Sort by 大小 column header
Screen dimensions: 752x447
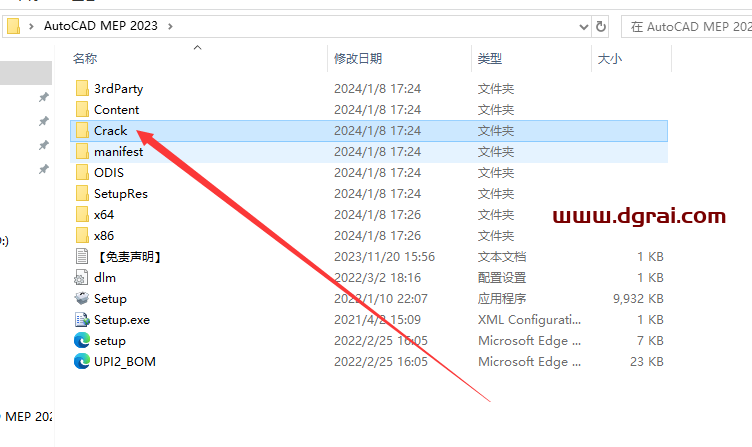(610, 59)
